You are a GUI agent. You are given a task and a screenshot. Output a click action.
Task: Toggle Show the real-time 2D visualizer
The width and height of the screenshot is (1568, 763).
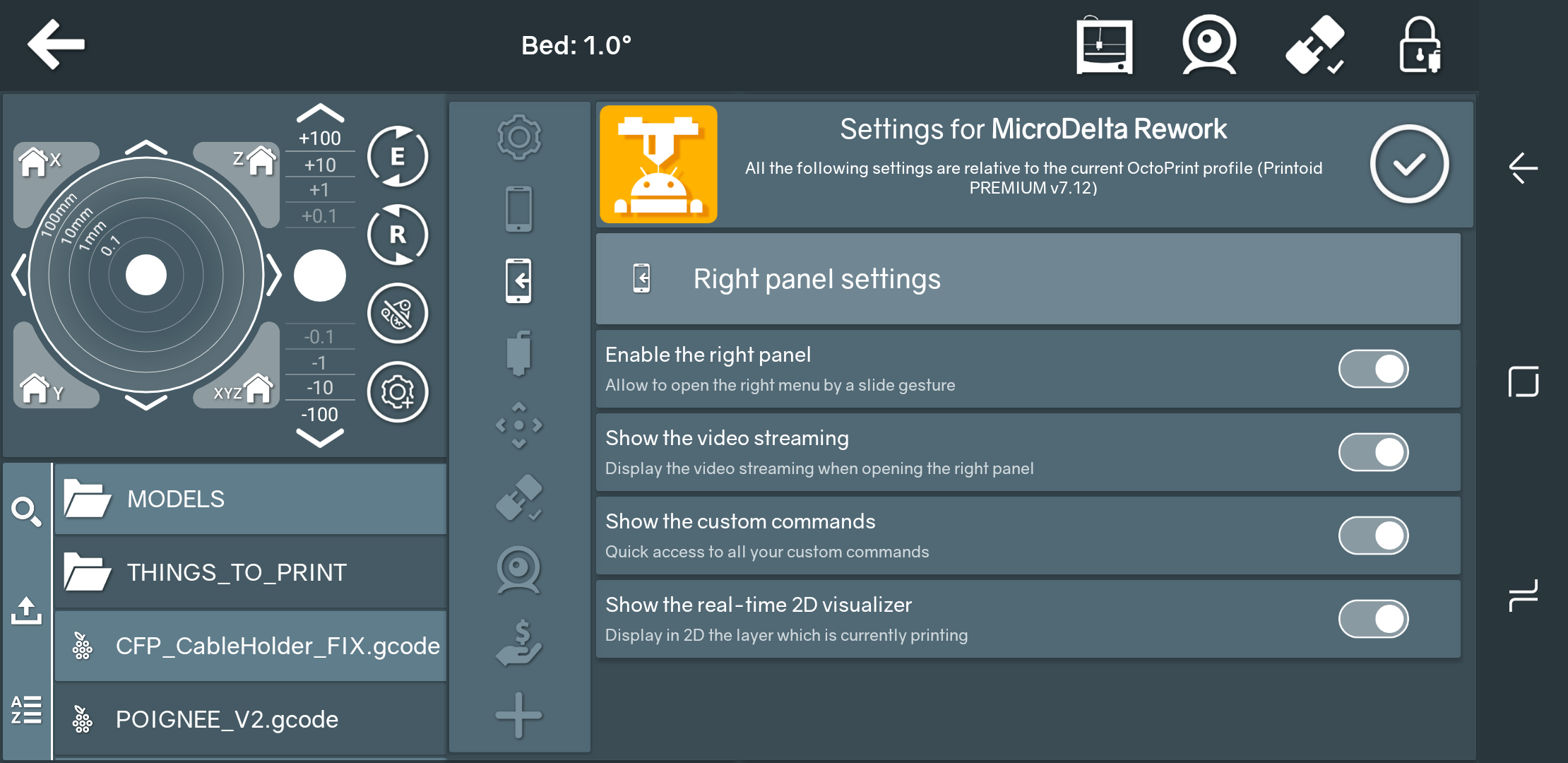(x=1373, y=619)
